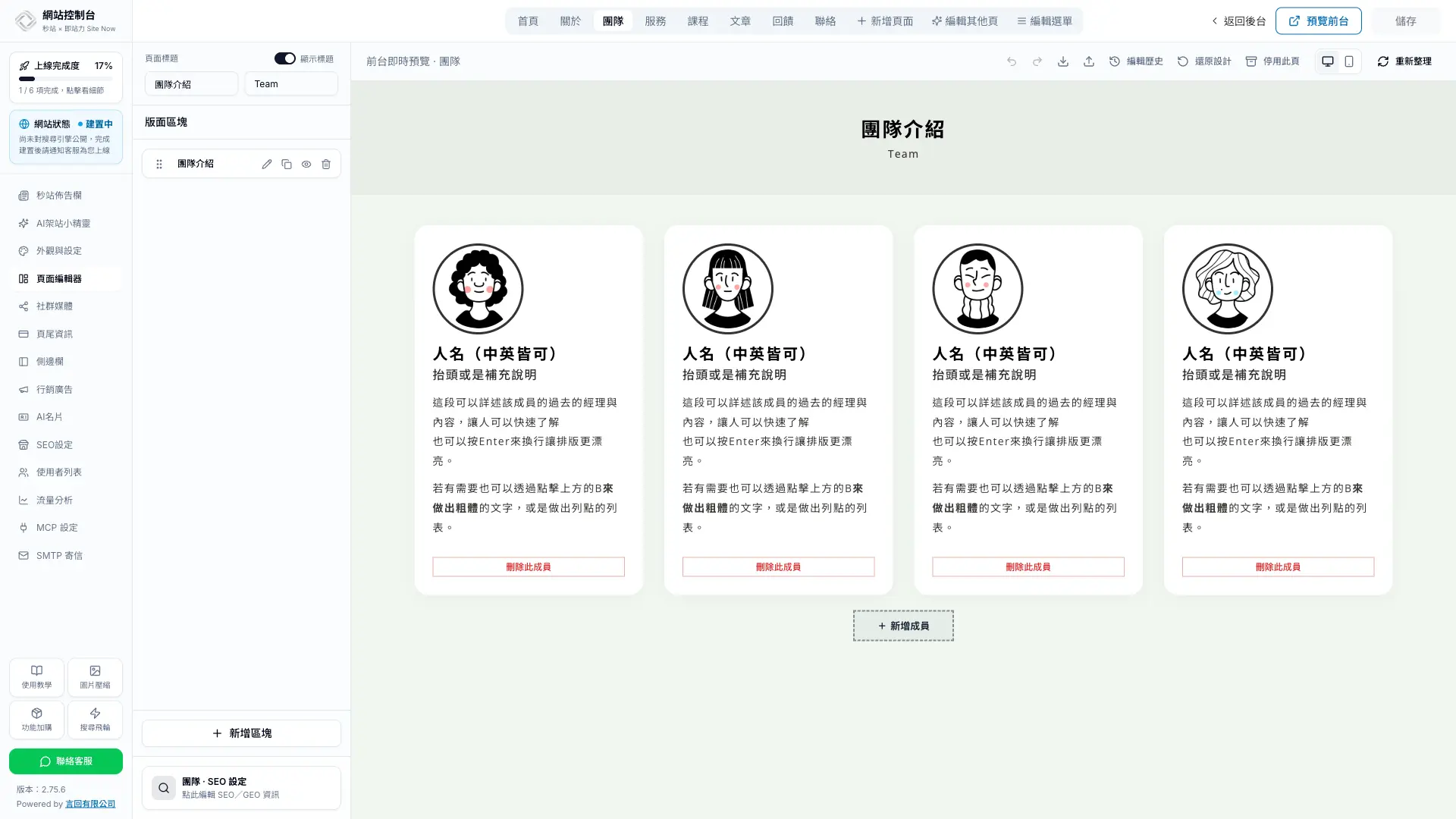The width and height of the screenshot is (1456, 819).
Task: Click 新增成員 to add a member
Action: pos(903,626)
